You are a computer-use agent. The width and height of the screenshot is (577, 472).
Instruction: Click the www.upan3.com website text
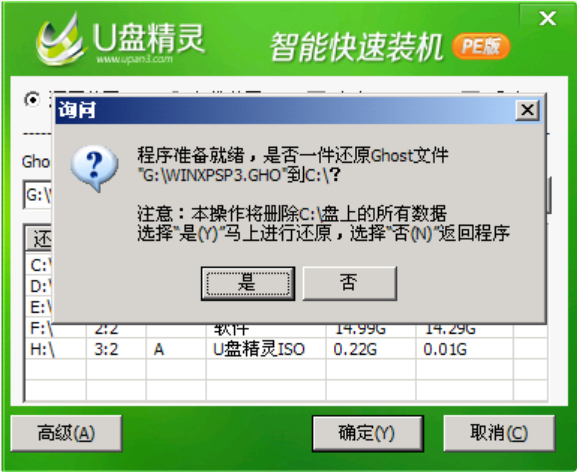click(x=134, y=59)
